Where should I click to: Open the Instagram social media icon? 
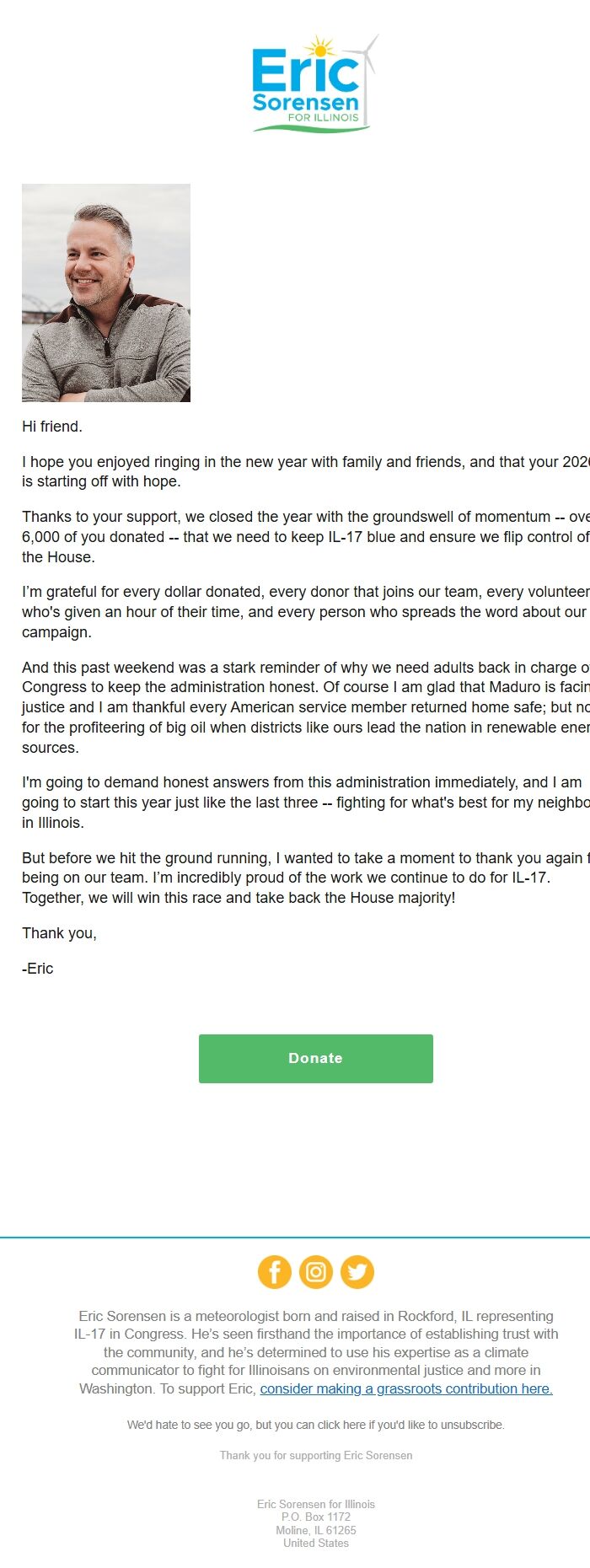pyautogui.click(x=316, y=1272)
